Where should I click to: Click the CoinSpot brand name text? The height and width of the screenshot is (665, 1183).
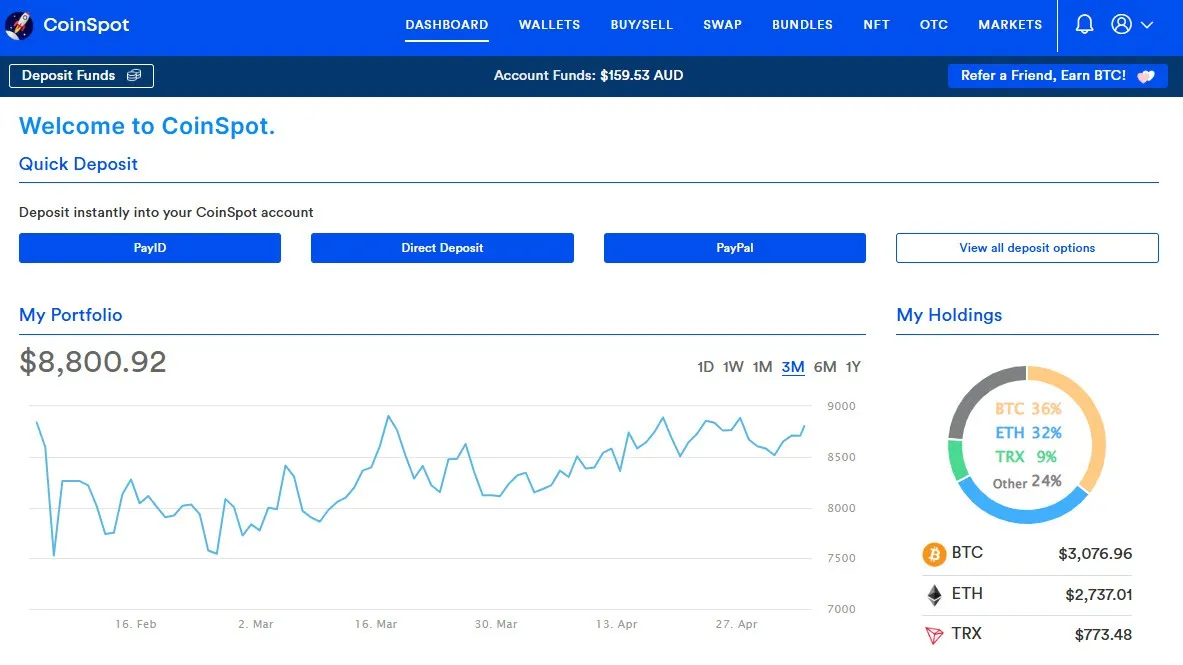coord(86,25)
